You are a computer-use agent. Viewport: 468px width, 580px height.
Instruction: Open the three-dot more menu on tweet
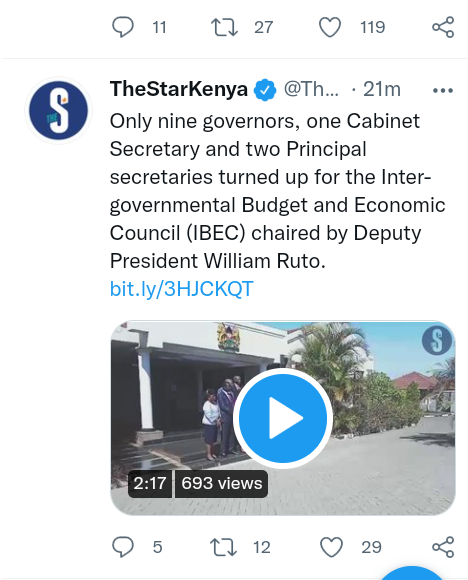pyautogui.click(x=442, y=90)
